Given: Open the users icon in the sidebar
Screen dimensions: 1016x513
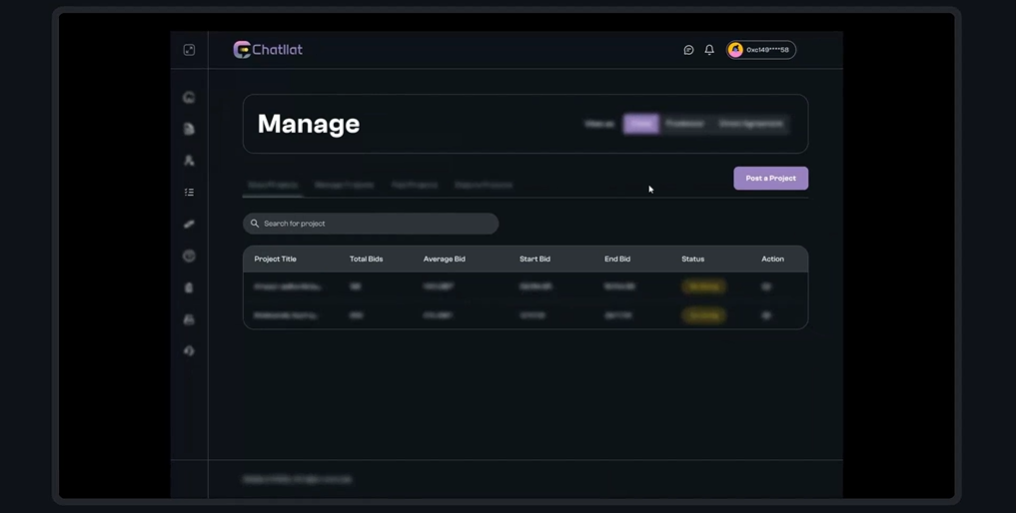Looking at the screenshot, I should pyautogui.click(x=189, y=160).
